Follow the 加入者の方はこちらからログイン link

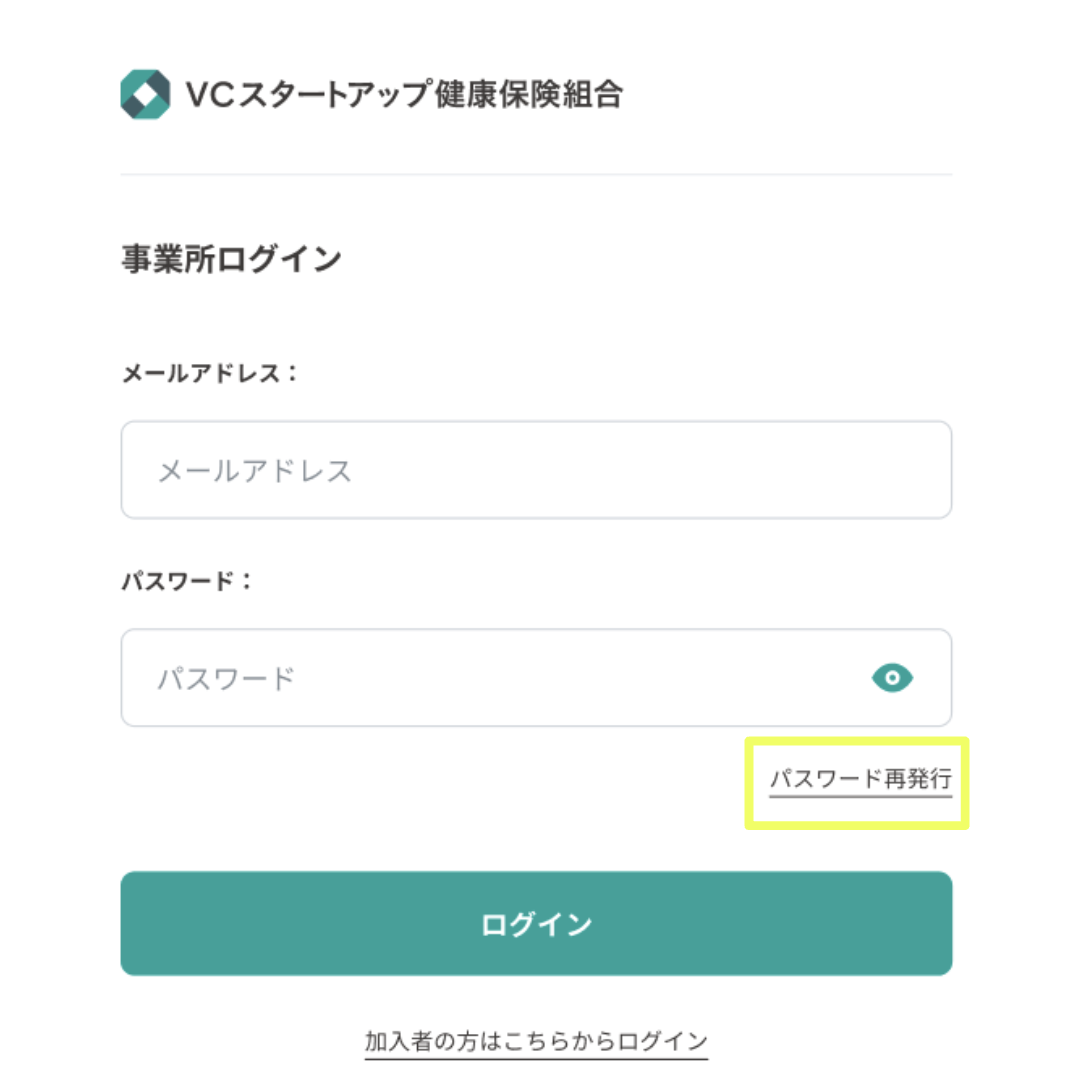pyautogui.click(x=536, y=1040)
